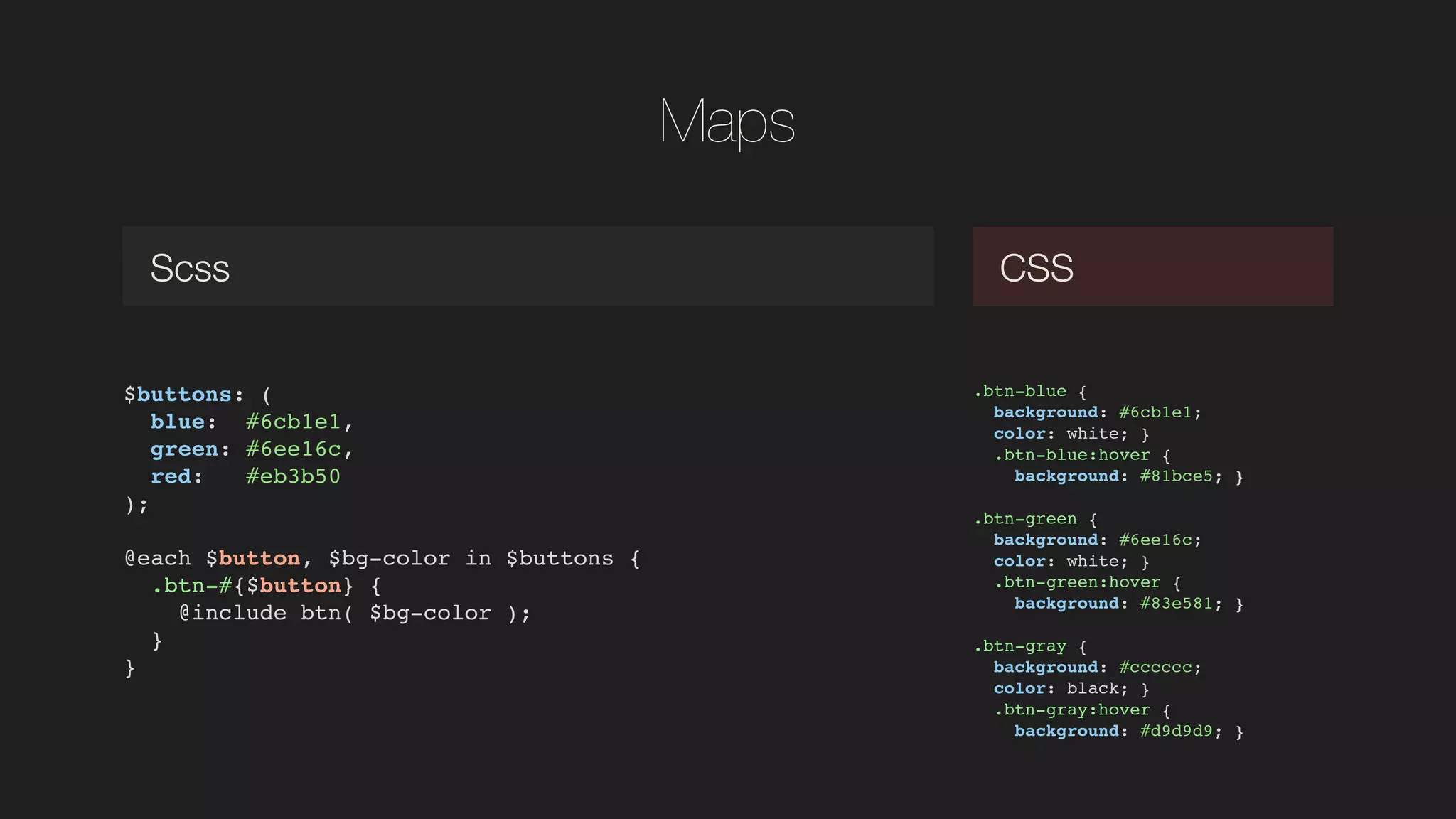The image size is (1456, 819).
Task: Click the '.btn-blue {' CSS selector
Action: 1030,391
